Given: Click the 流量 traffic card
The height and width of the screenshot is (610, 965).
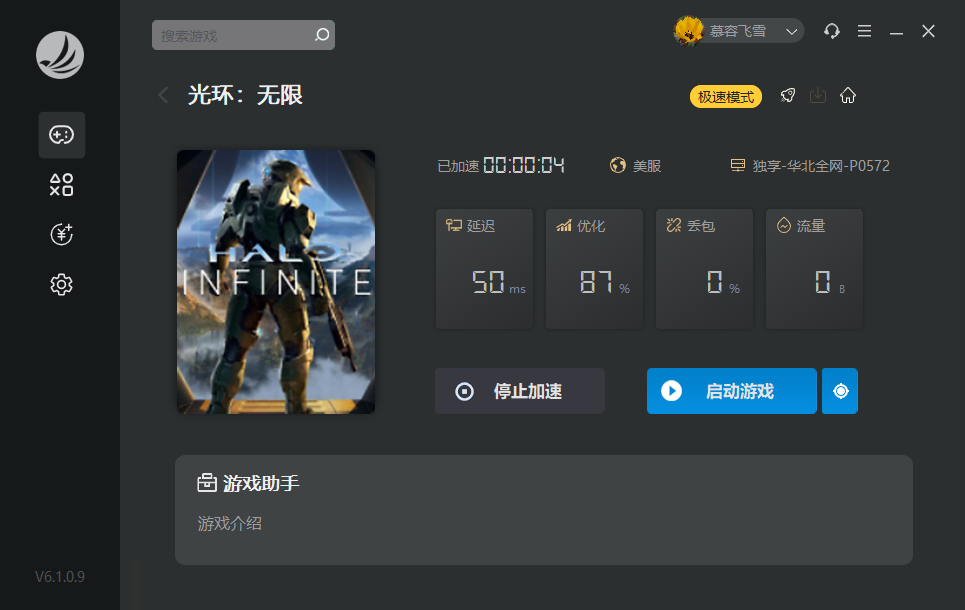Looking at the screenshot, I should point(814,268).
